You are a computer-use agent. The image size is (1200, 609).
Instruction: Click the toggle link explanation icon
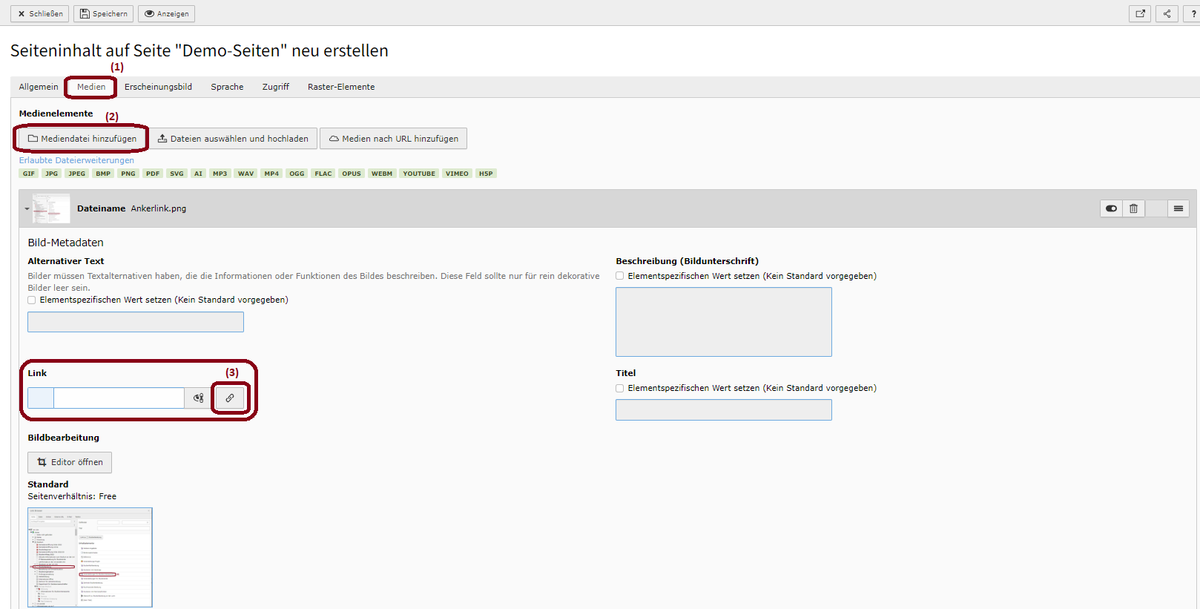coord(198,398)
